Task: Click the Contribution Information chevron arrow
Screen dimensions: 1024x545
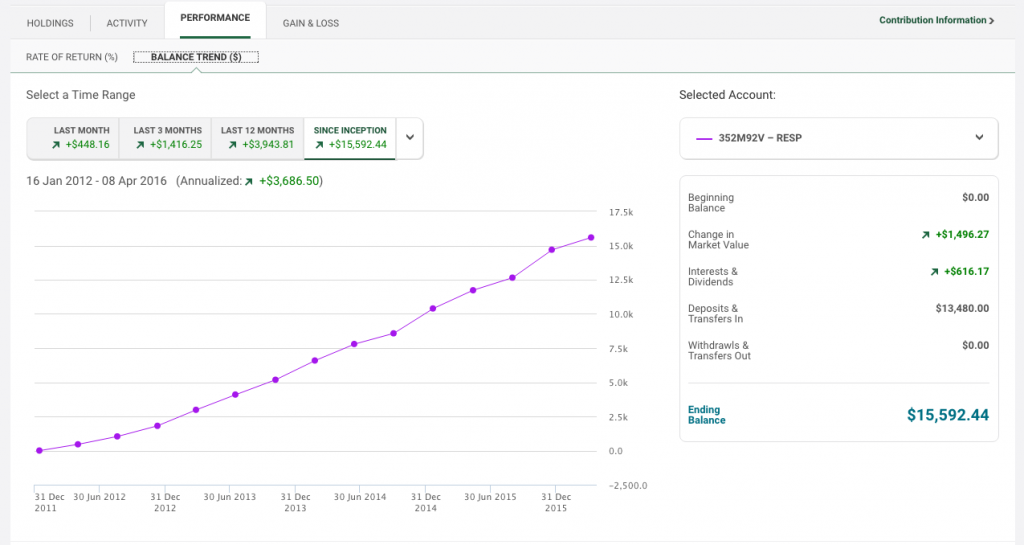Action: (x=991, y=21)
